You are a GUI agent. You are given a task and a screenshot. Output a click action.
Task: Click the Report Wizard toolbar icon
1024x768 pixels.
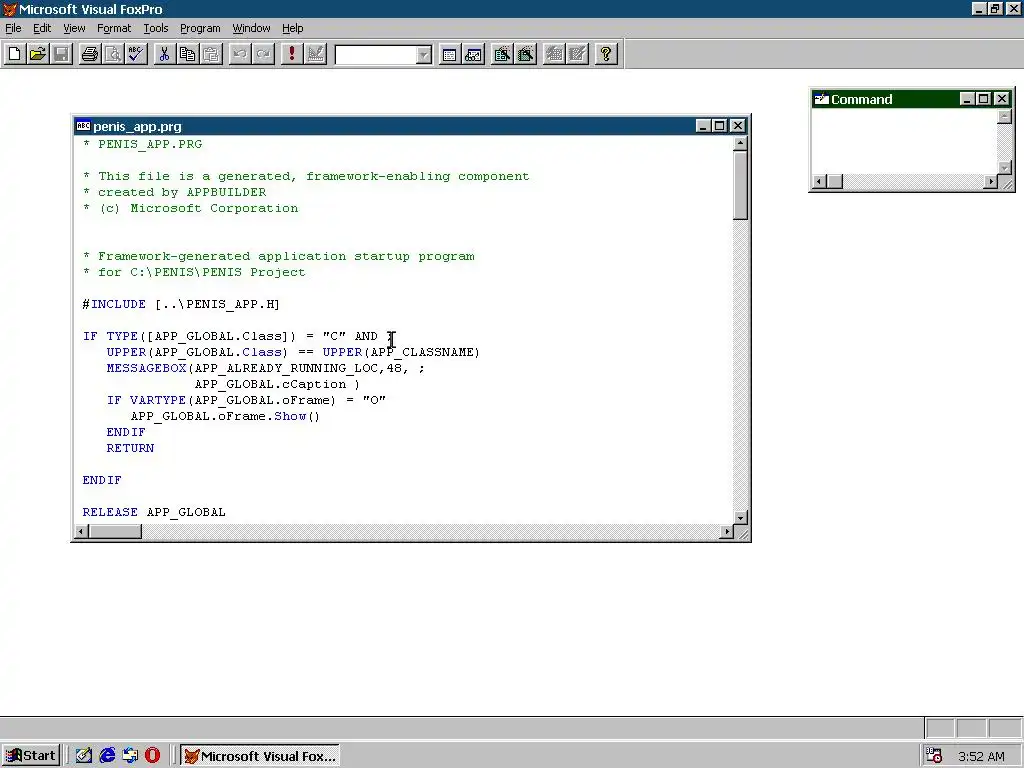click(525, 54)
